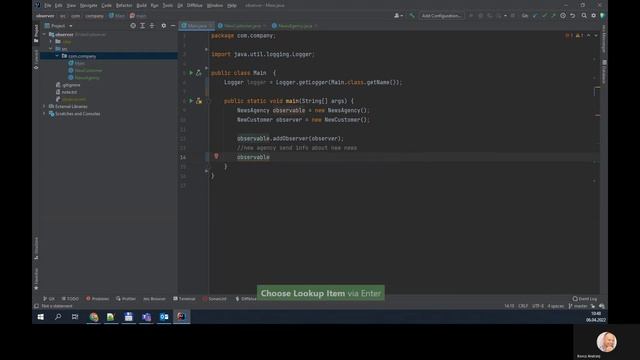Image resolution: width=640 pixels, height=360 pixels.
Task: Open Windows Start menu
Action: point(40,317)
